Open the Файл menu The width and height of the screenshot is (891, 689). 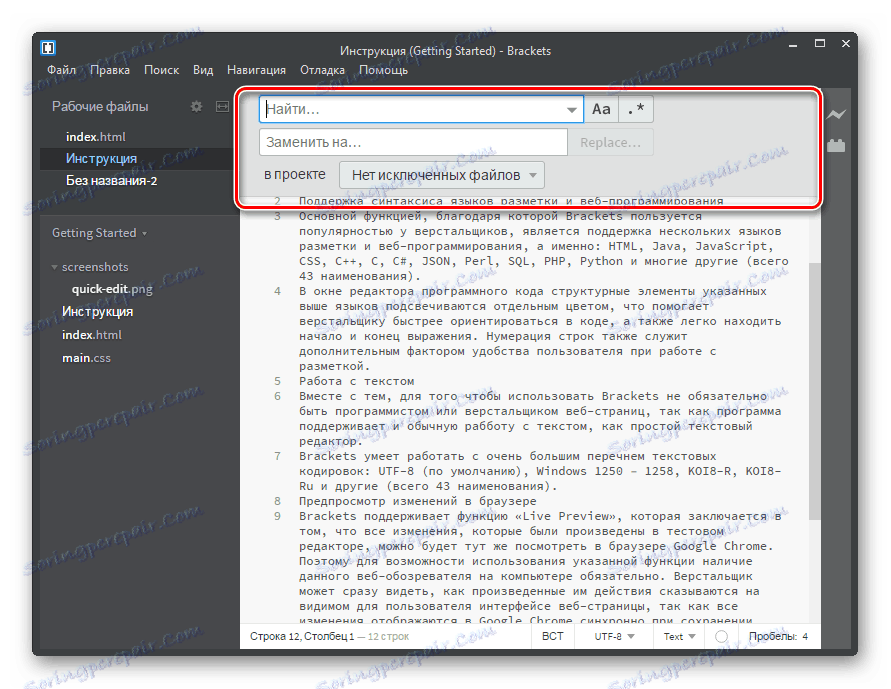click(61, 70)
